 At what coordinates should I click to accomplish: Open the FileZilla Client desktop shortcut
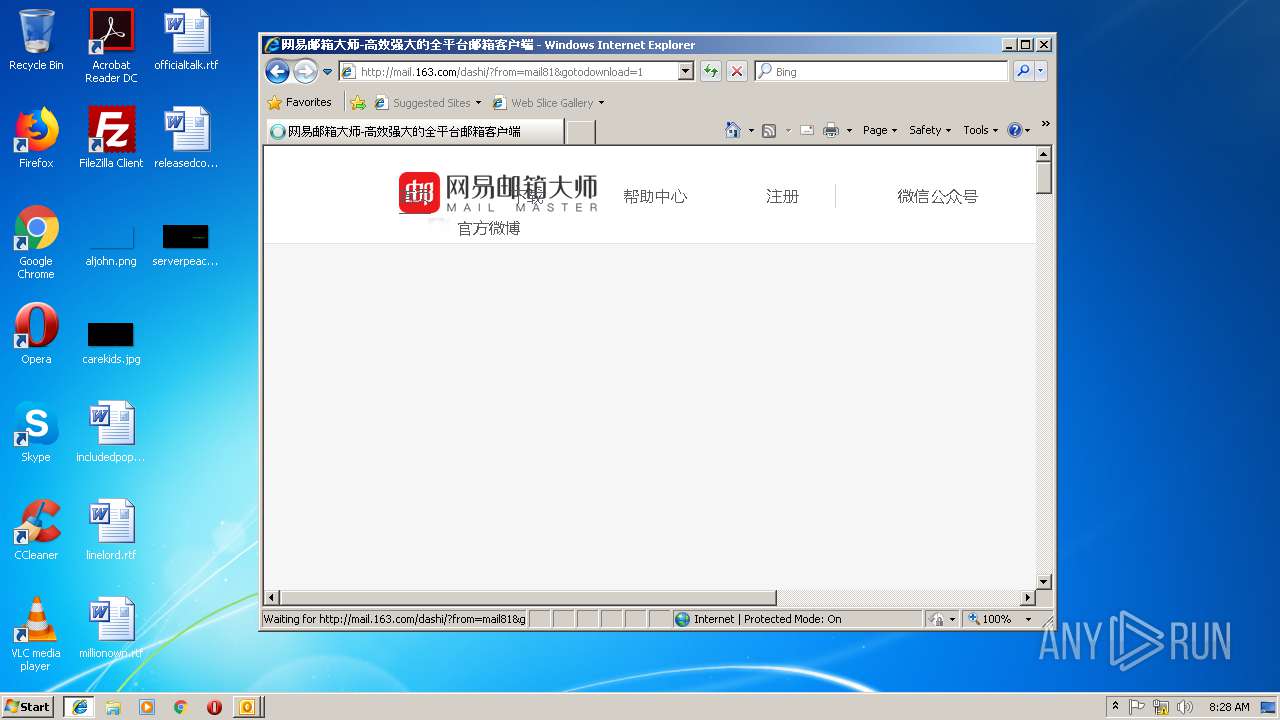click(x=111, y=138)
